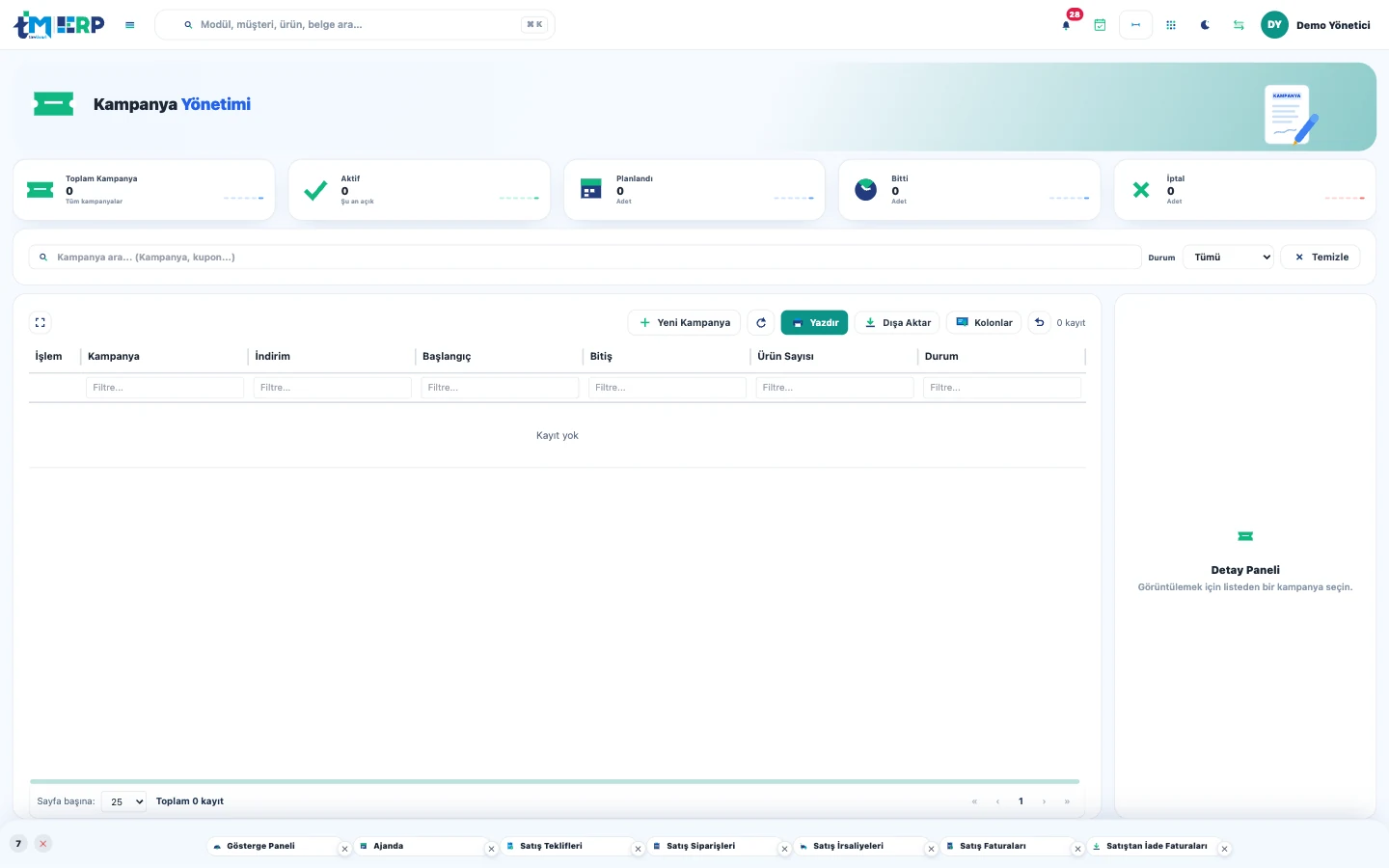Open Demo Yönetici user menu
This screenshot has width=1389, height=868.
coord(1316,25)
